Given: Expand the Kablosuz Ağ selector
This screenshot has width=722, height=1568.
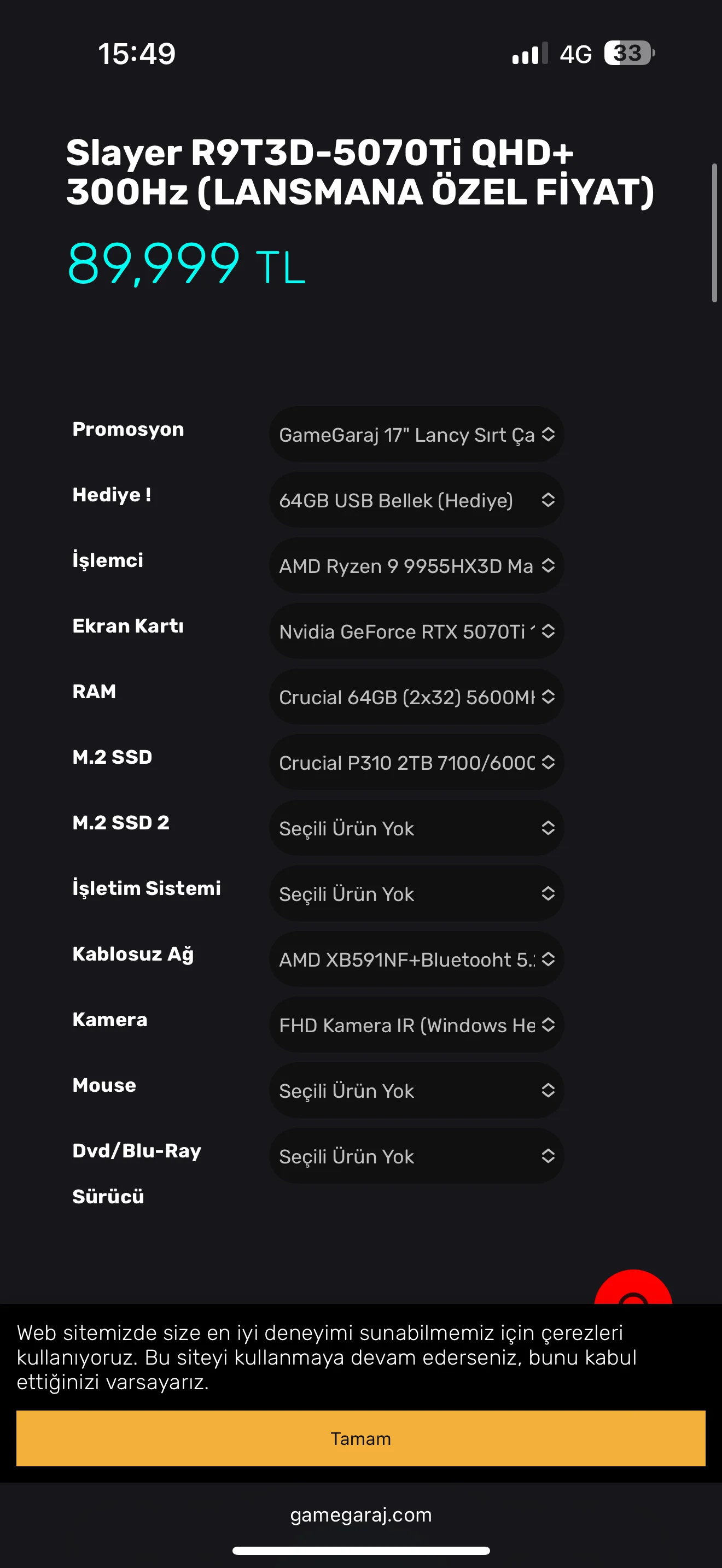Looking at the screenshot, I should [416, 960].
